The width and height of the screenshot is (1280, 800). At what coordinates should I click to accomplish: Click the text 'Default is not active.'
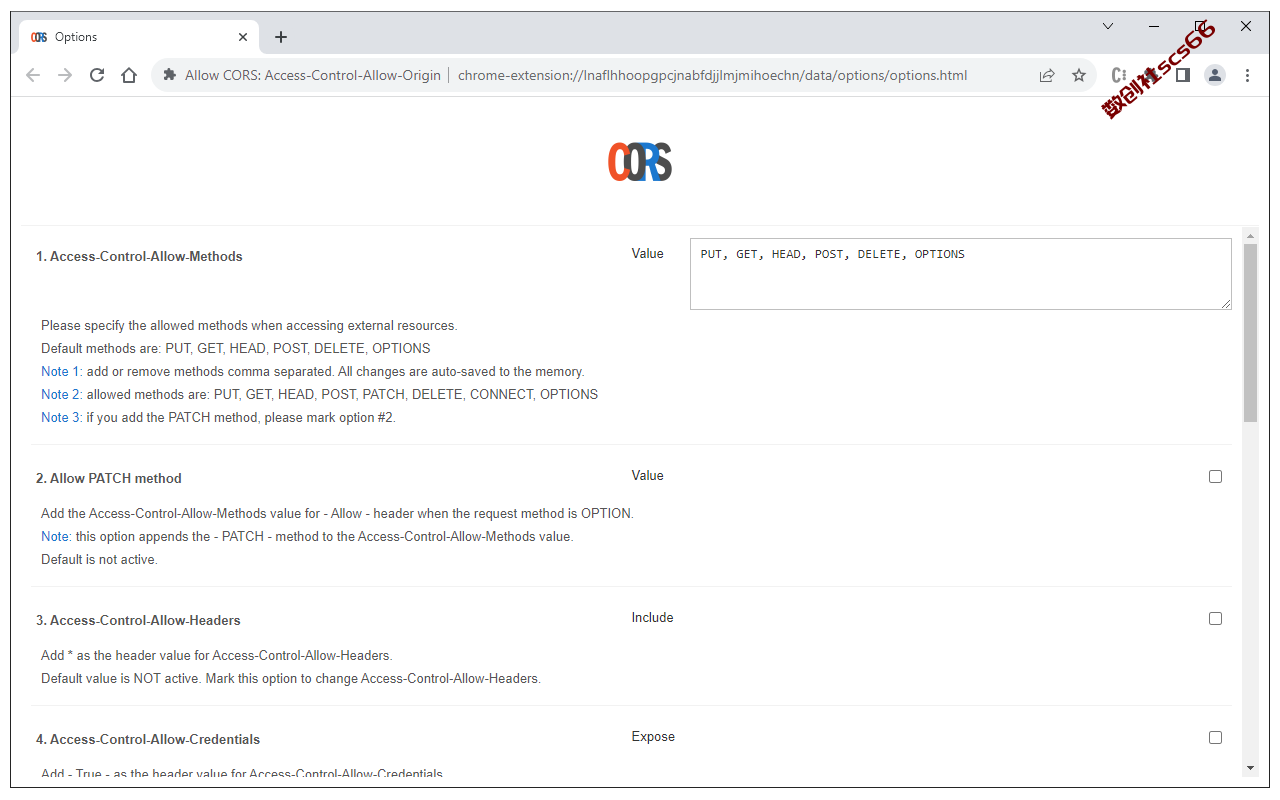pos(99,560)
